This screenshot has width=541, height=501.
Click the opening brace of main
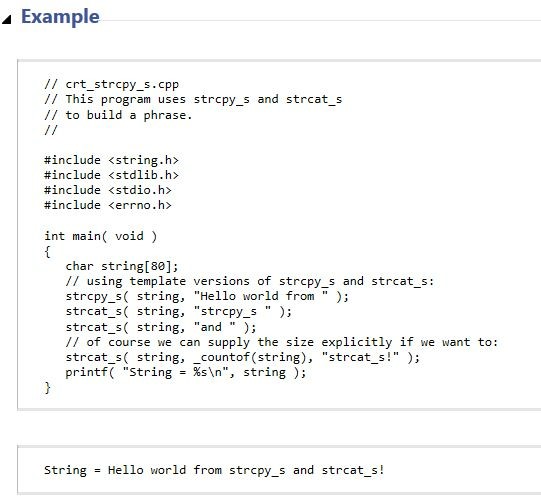(x=48, y=252)
